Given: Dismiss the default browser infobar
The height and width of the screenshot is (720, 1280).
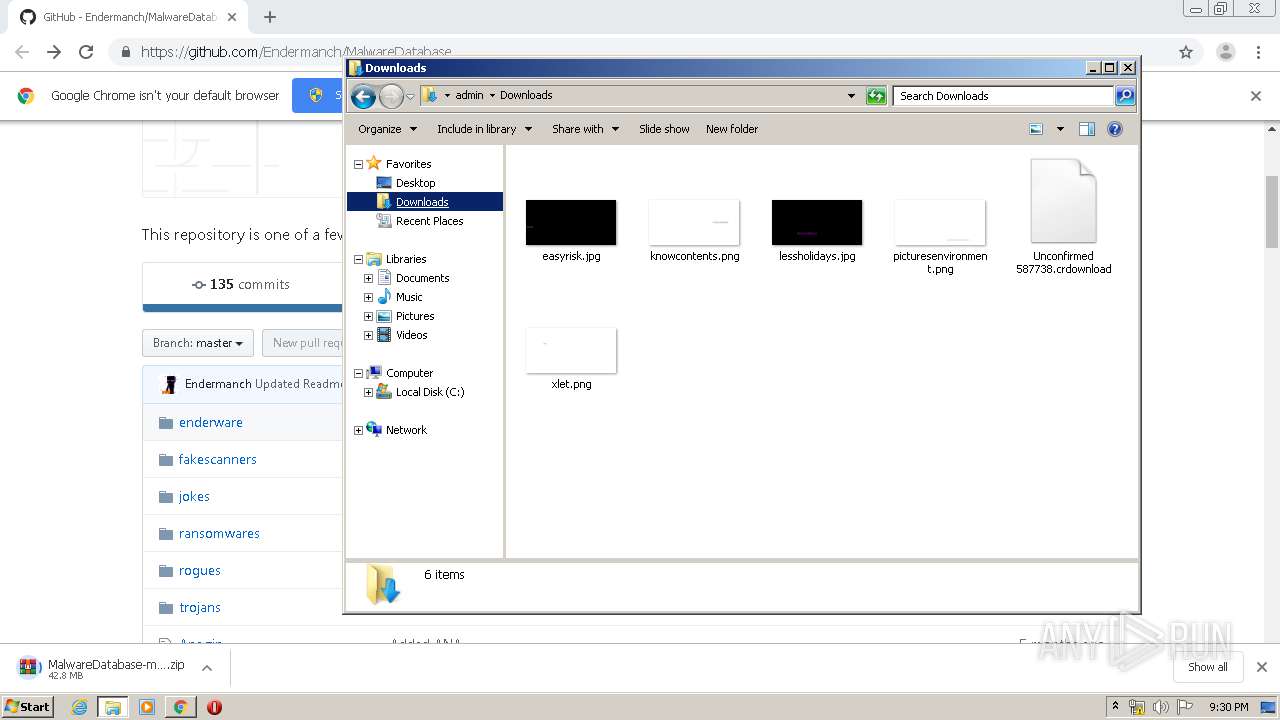Looking at the screenshot, I should [x=1256, y=96].
